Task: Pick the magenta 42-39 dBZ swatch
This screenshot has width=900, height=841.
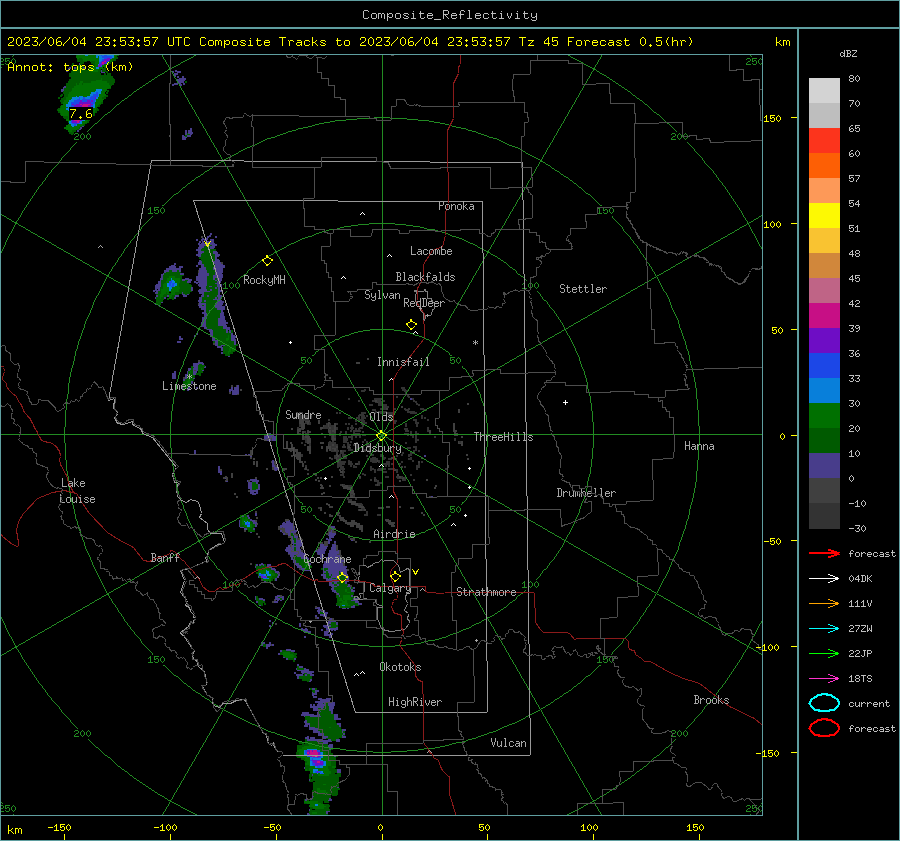Action: pos(824,316)
